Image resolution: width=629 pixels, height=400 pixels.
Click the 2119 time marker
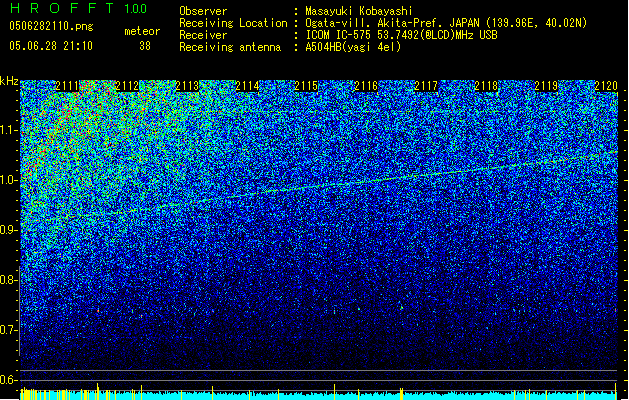click(x=546, y=86)
